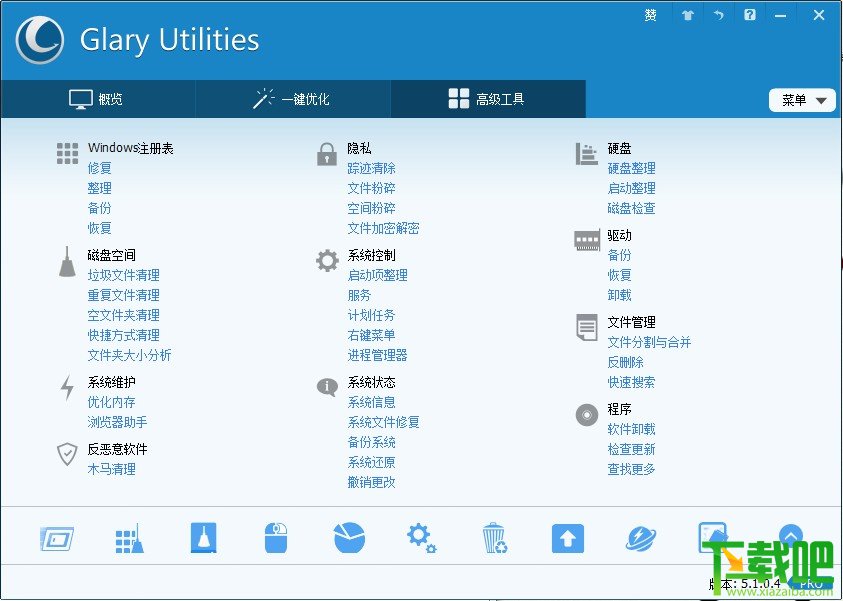Image resolution: width=843 pixels, height=601 pixels.
Task: Open the 垃圾文件清理 link
Action: point(122,275)
